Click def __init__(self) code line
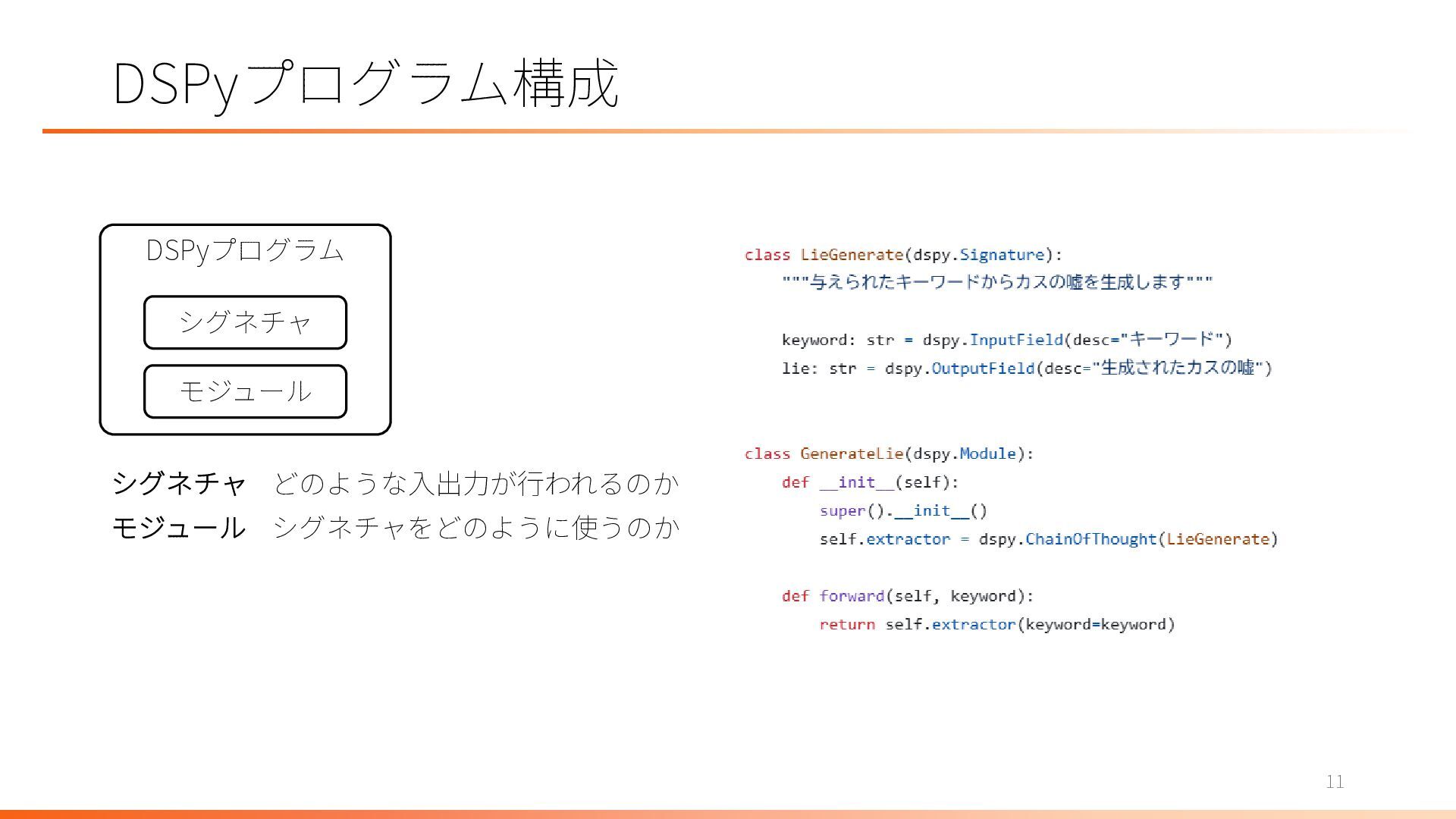Screen dimensions: 1456x819 point(870,482)
